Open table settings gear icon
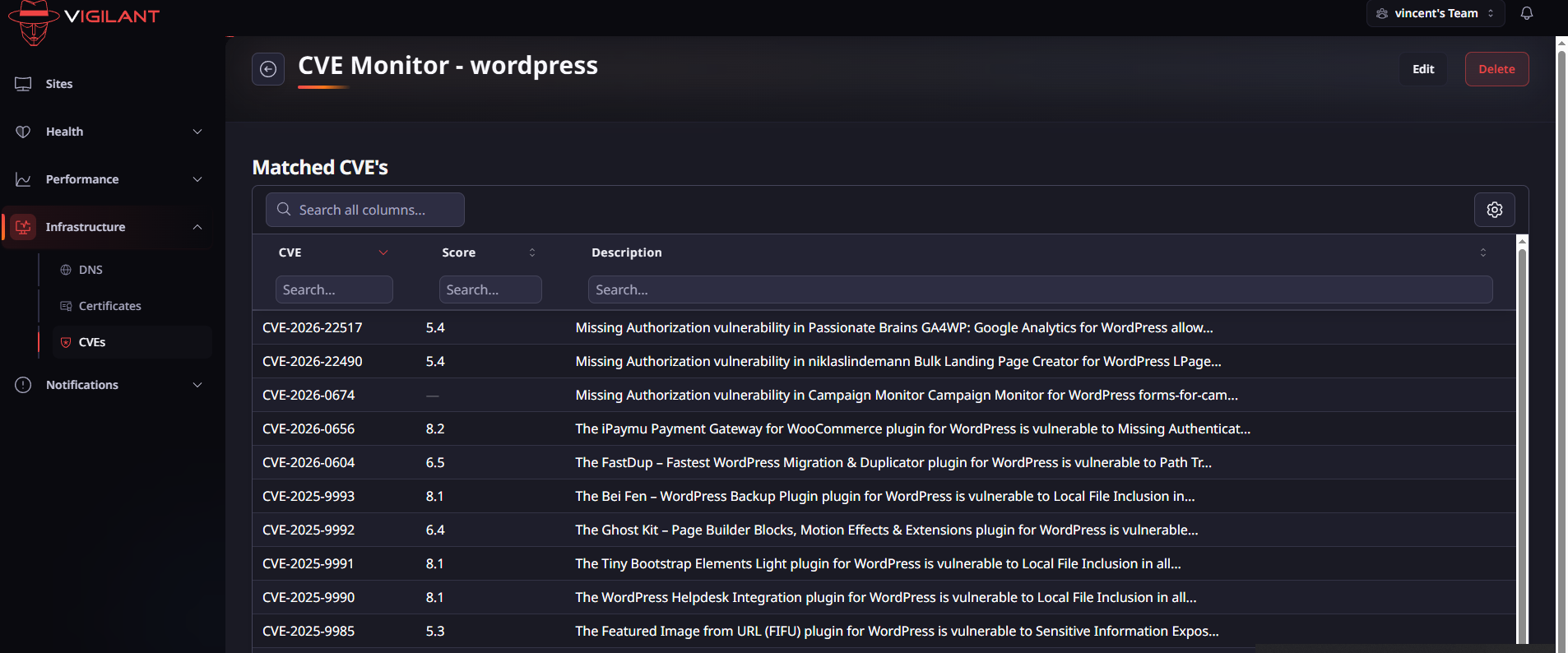This screenshot has height=653, width=1568. [1495, 210]
